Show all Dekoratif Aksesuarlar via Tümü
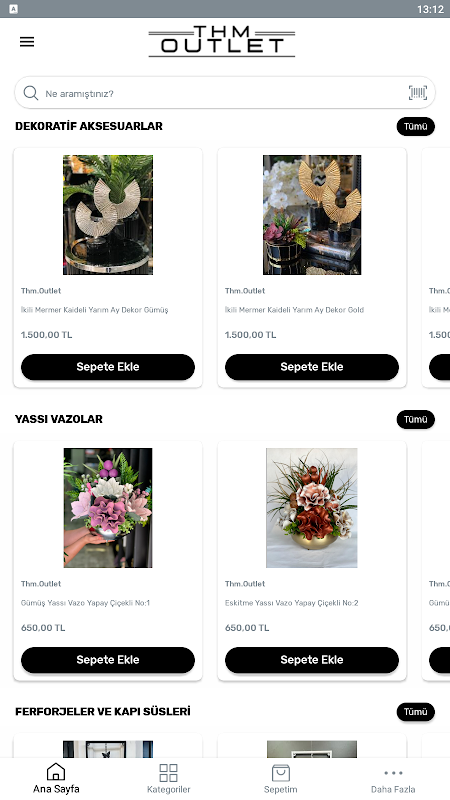Image resolution: width=450 pixels, height=800 pixels. 416,127
